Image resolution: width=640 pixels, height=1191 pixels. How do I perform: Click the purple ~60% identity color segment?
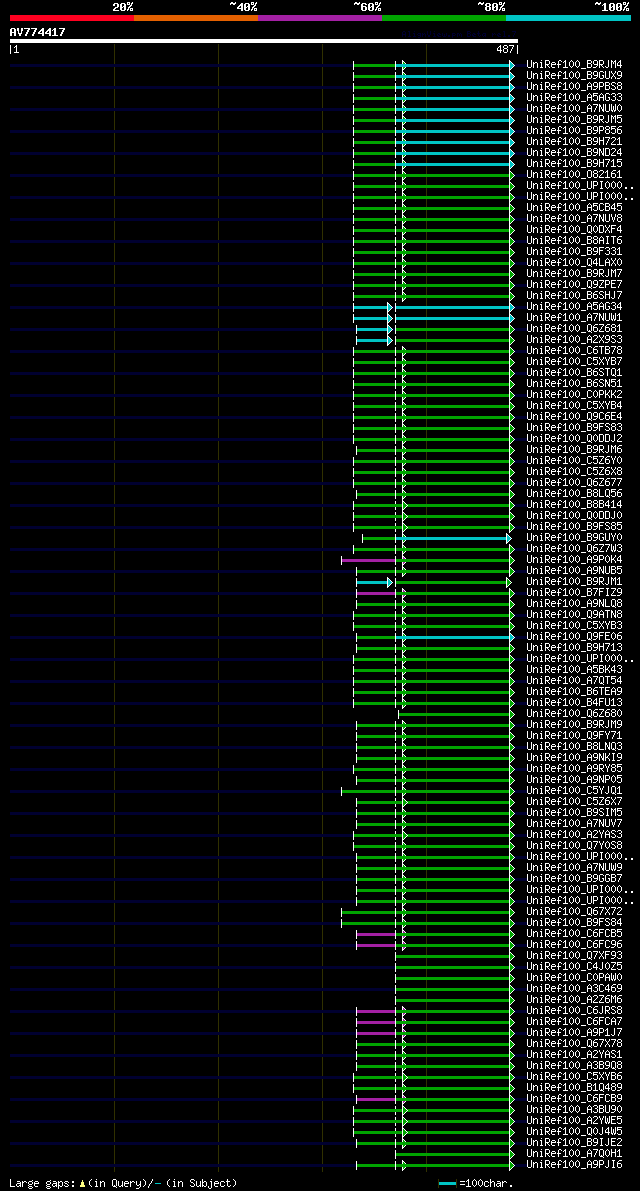click(x=320, y=17)
